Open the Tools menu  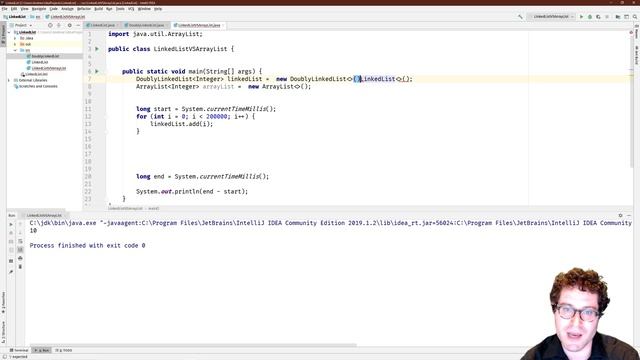tap(120, 9)
